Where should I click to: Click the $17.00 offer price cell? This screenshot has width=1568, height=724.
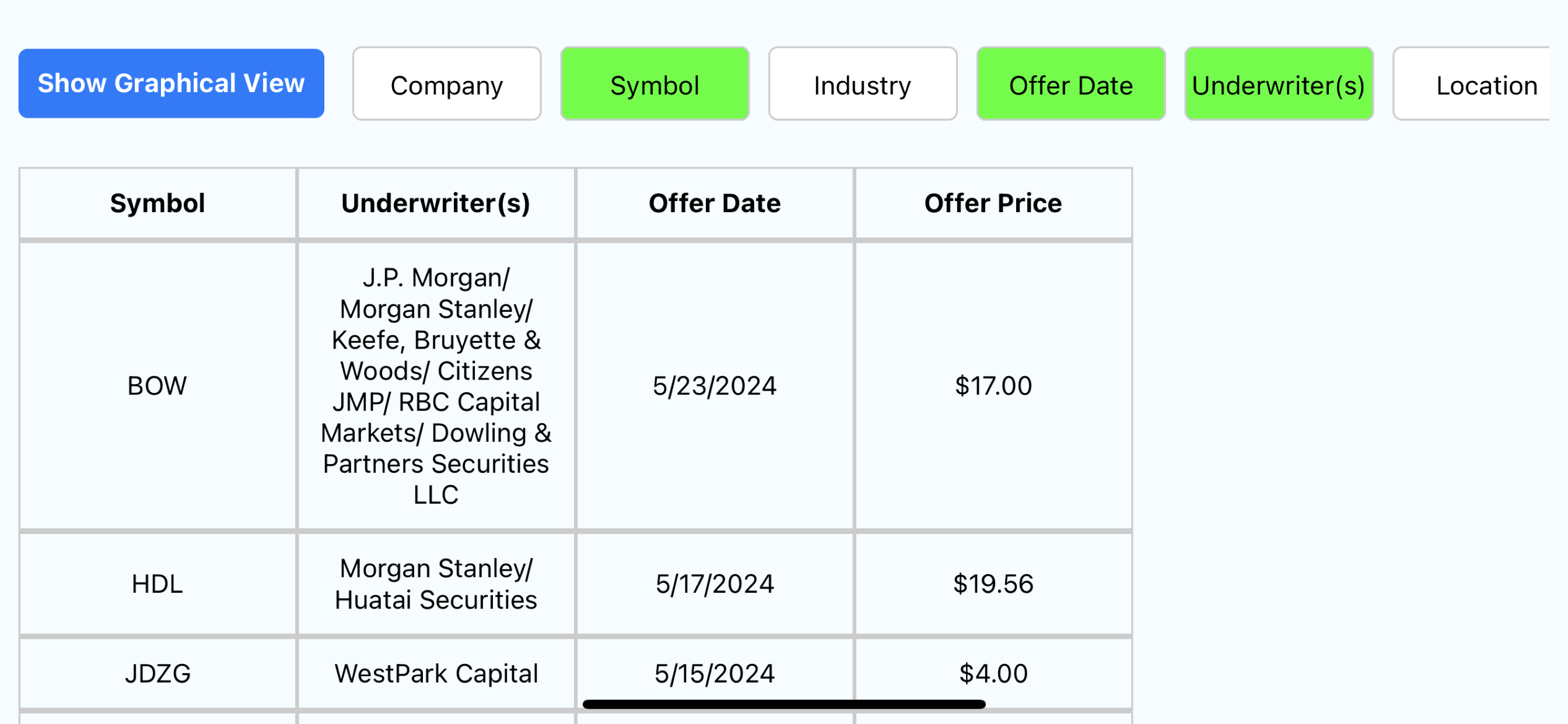(993, 386)
